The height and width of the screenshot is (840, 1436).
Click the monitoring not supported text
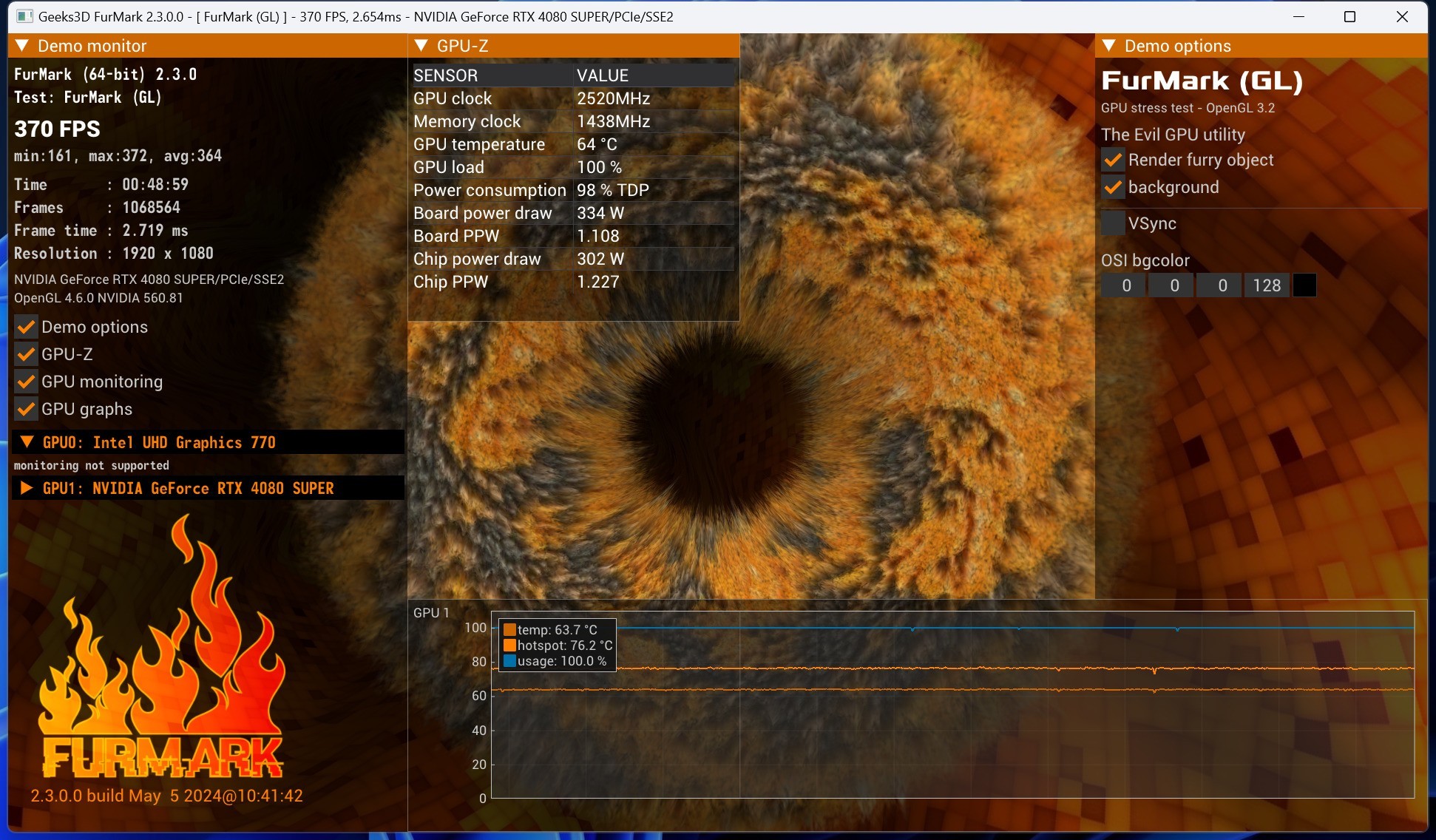92,465
